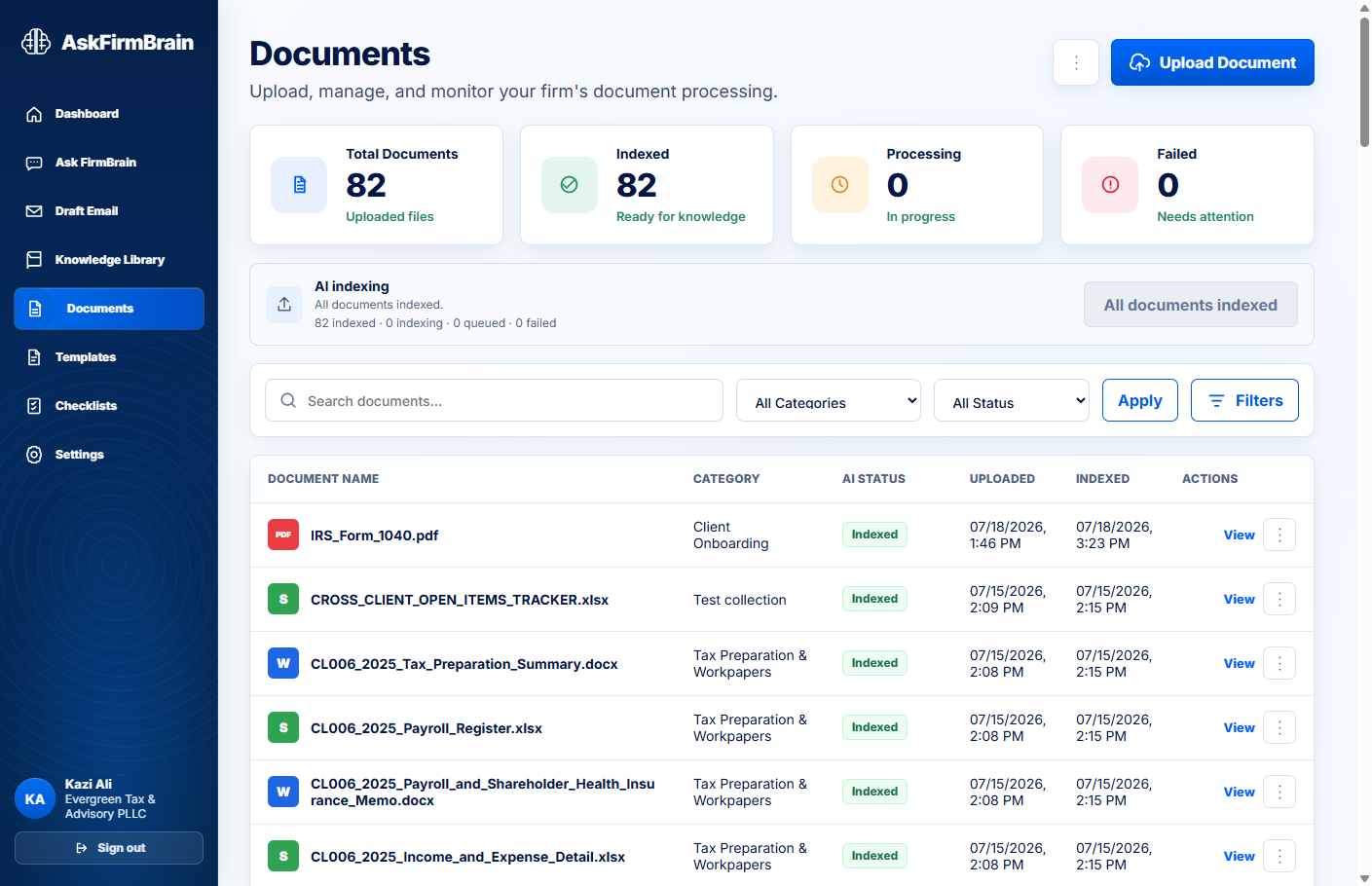The image size is (1372, 886).
Task: Click the All documents indexed button
Action: click(x=1191, y=305)
